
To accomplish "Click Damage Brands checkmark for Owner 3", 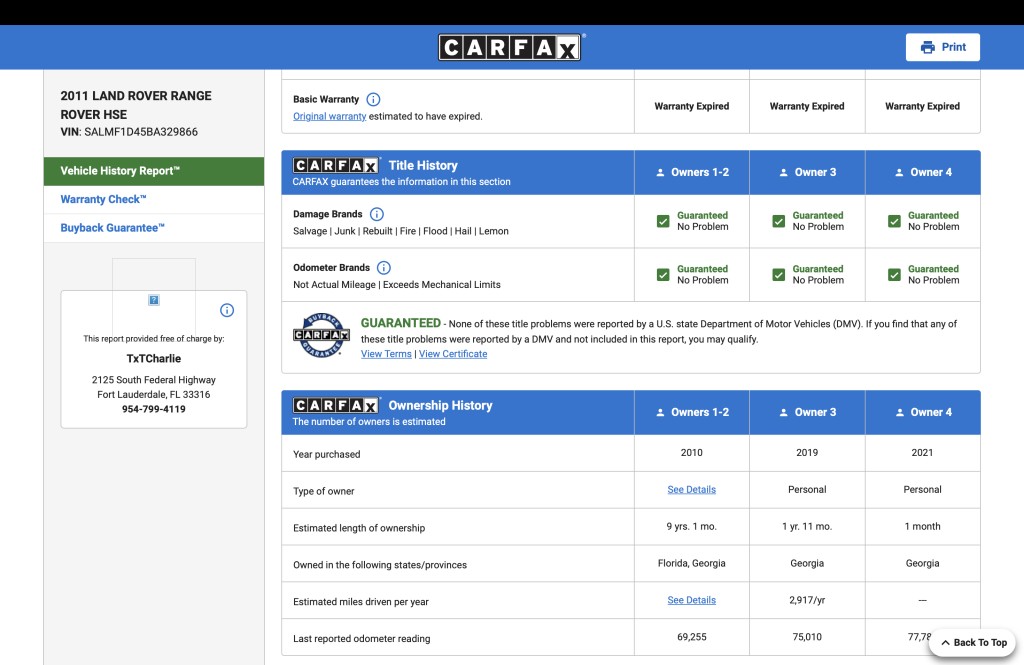I will [778, 221].
